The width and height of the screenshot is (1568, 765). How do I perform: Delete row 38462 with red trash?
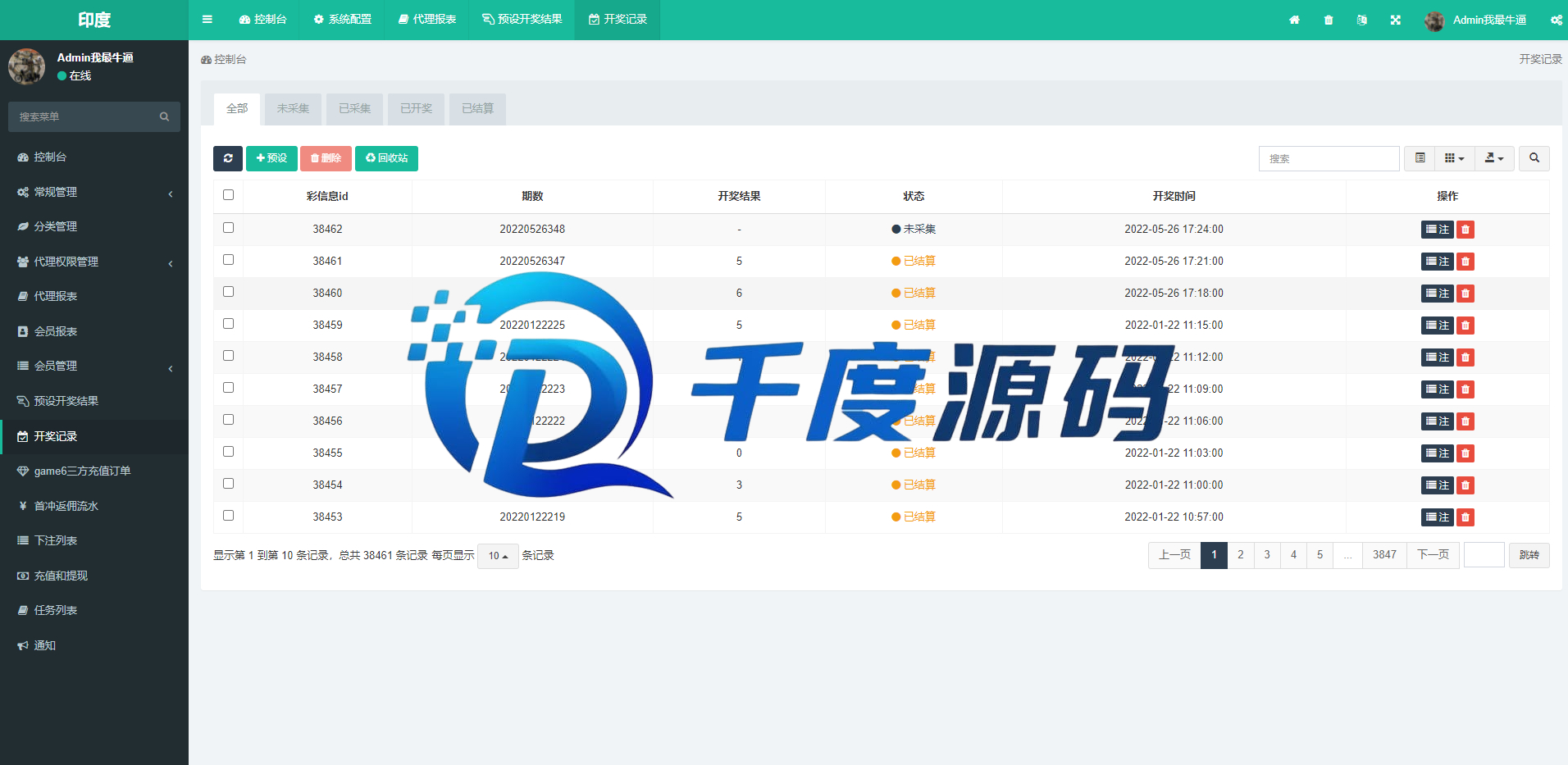pos(1465,230)
